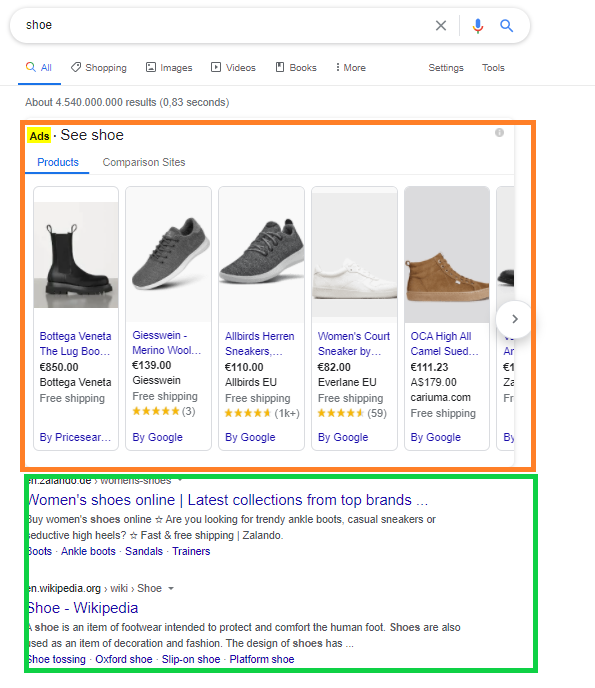595x688 pixels.
Task: Clear the search box with the X icon
Action: tap(441, 25)
